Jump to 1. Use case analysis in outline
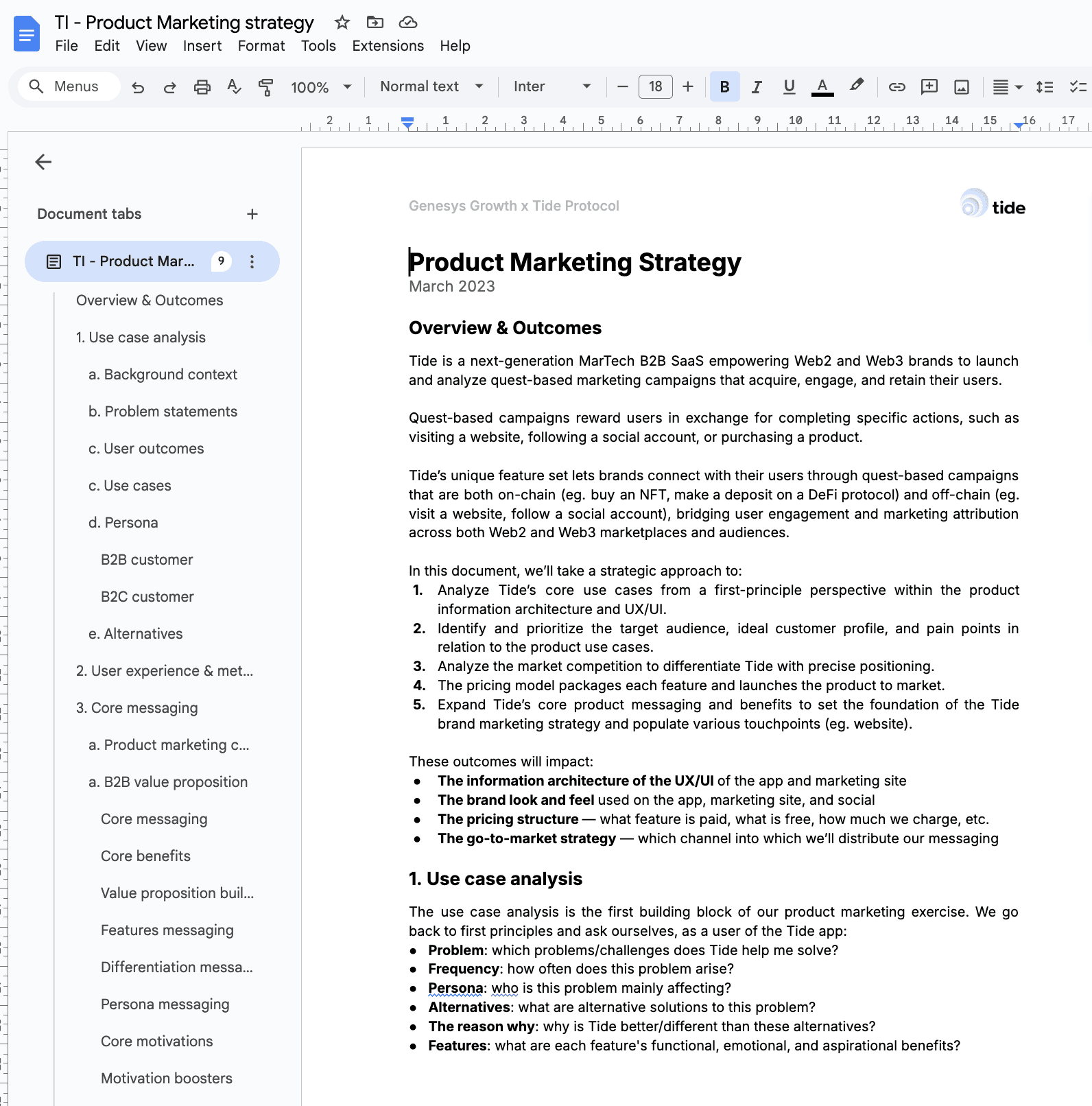 pyautogui.click(x=141, y=338)
